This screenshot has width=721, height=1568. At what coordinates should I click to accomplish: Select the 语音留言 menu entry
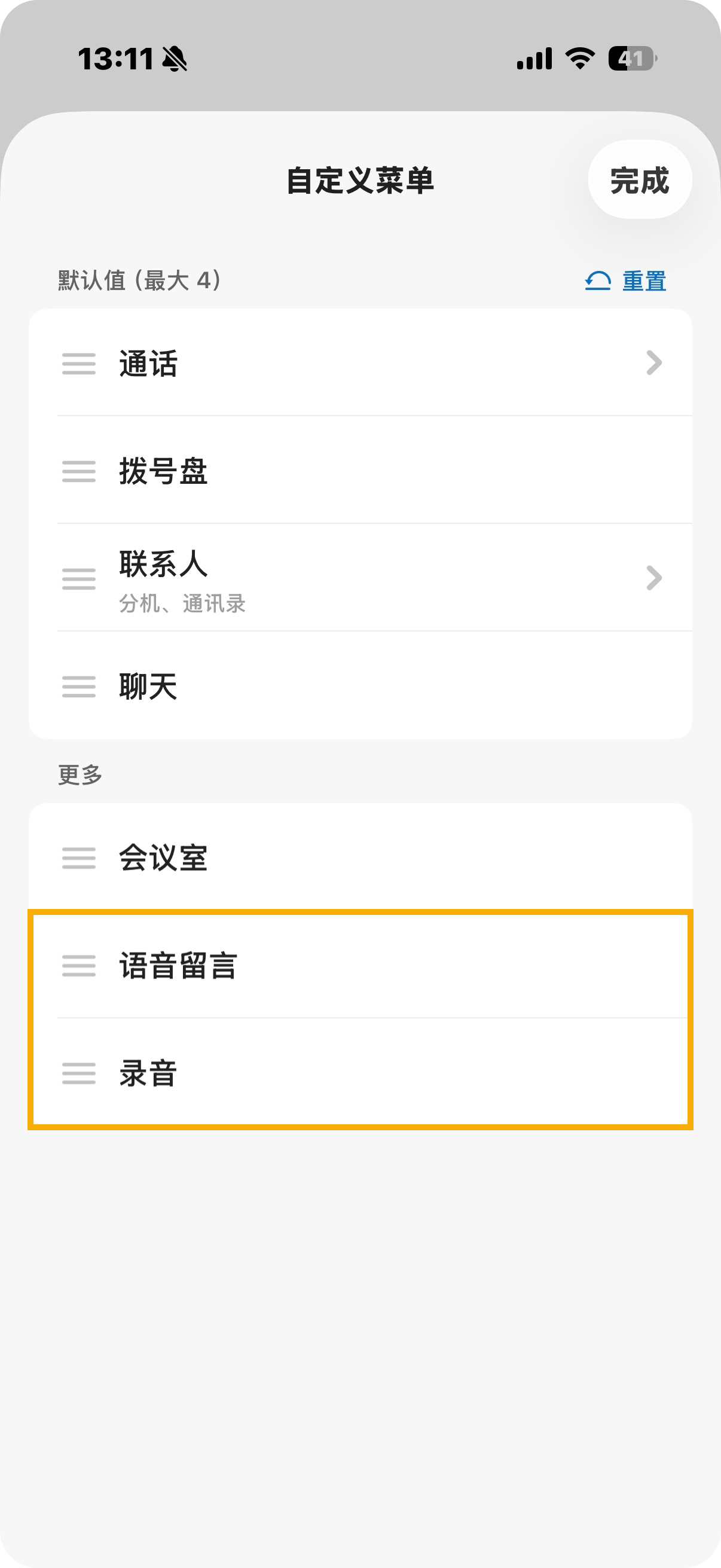[x=360, y=965]
